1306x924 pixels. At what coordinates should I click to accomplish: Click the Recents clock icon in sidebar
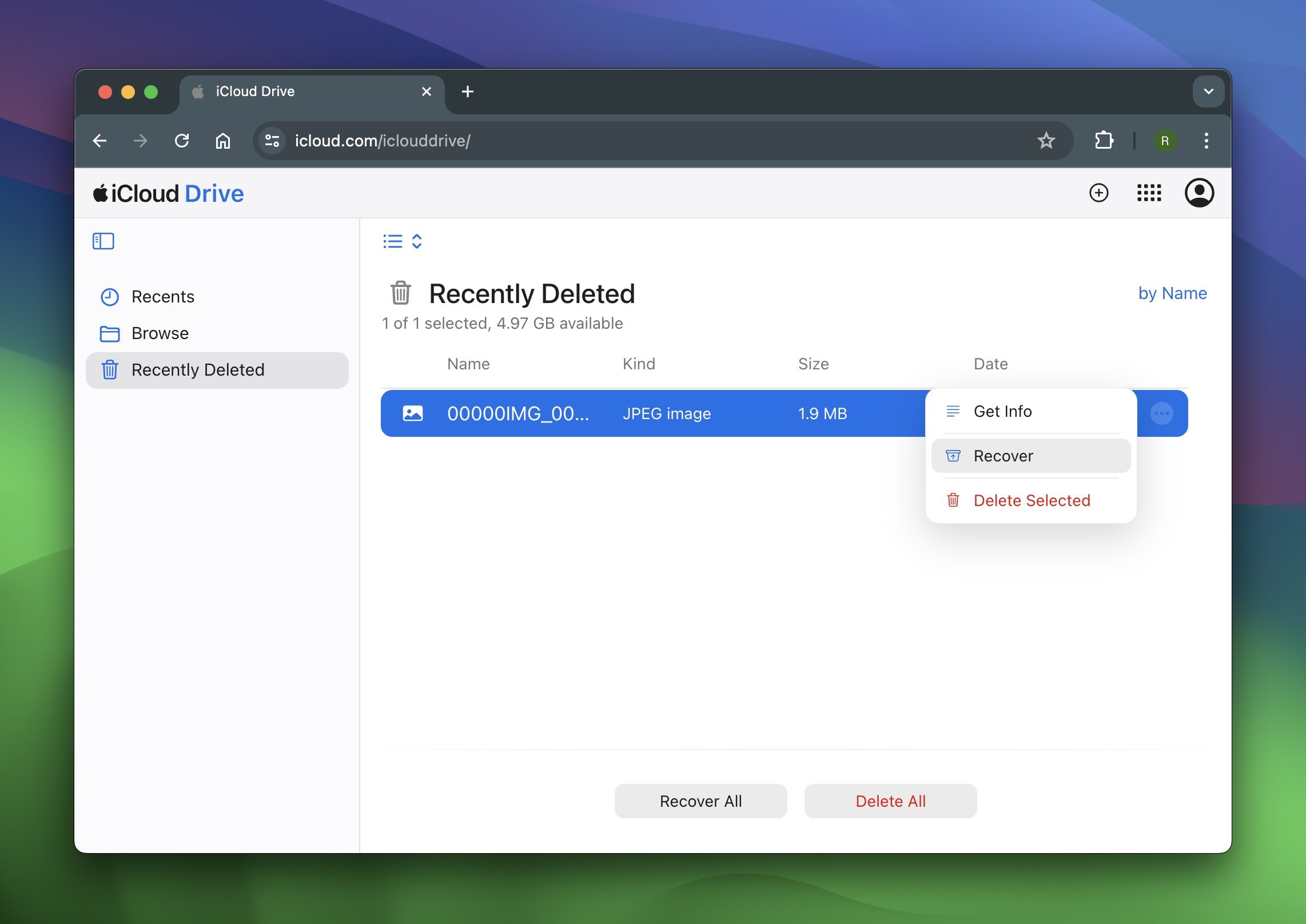pos(109,296)
